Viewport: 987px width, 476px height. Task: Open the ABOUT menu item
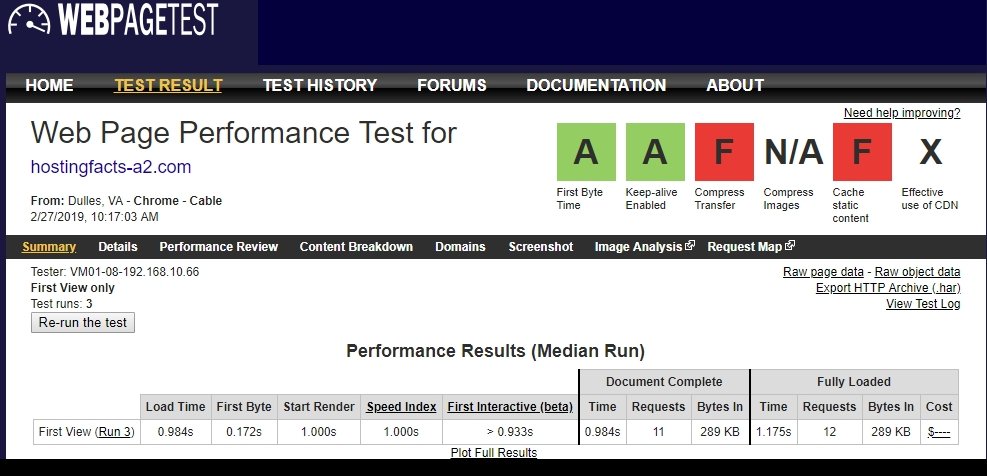coord(735,86)
